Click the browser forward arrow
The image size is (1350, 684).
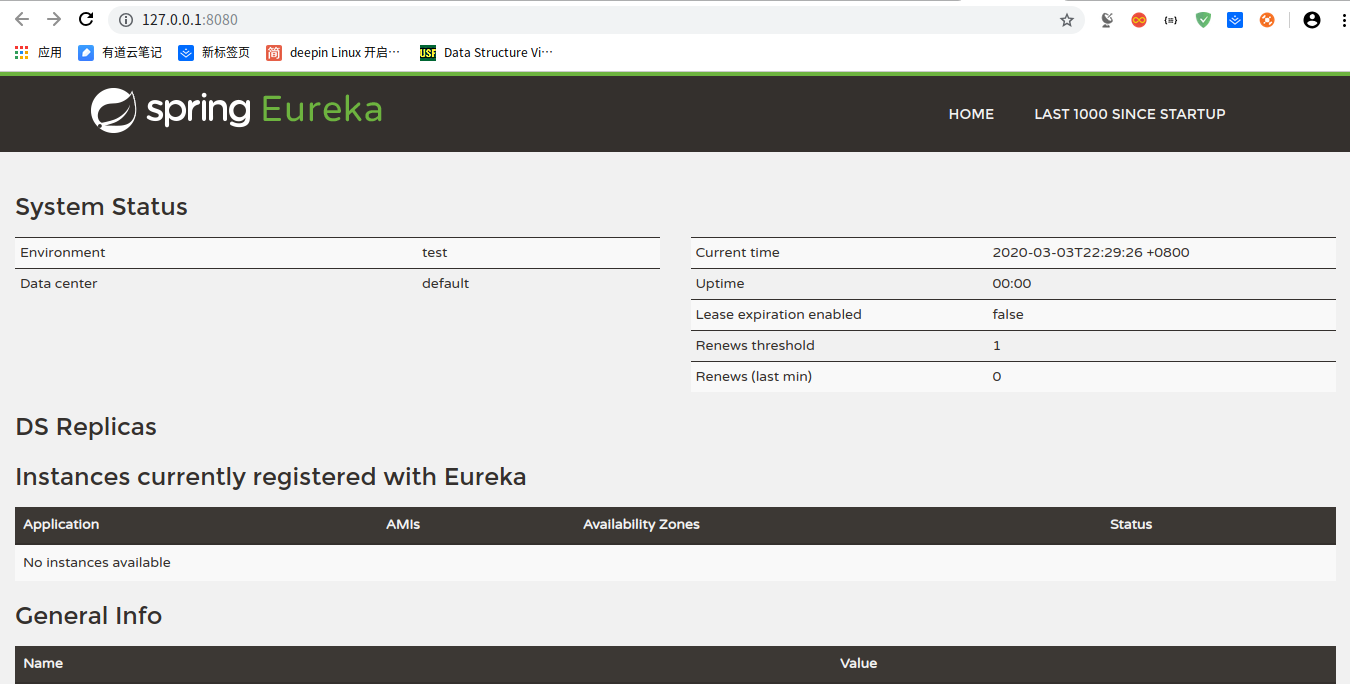(54, 20)
